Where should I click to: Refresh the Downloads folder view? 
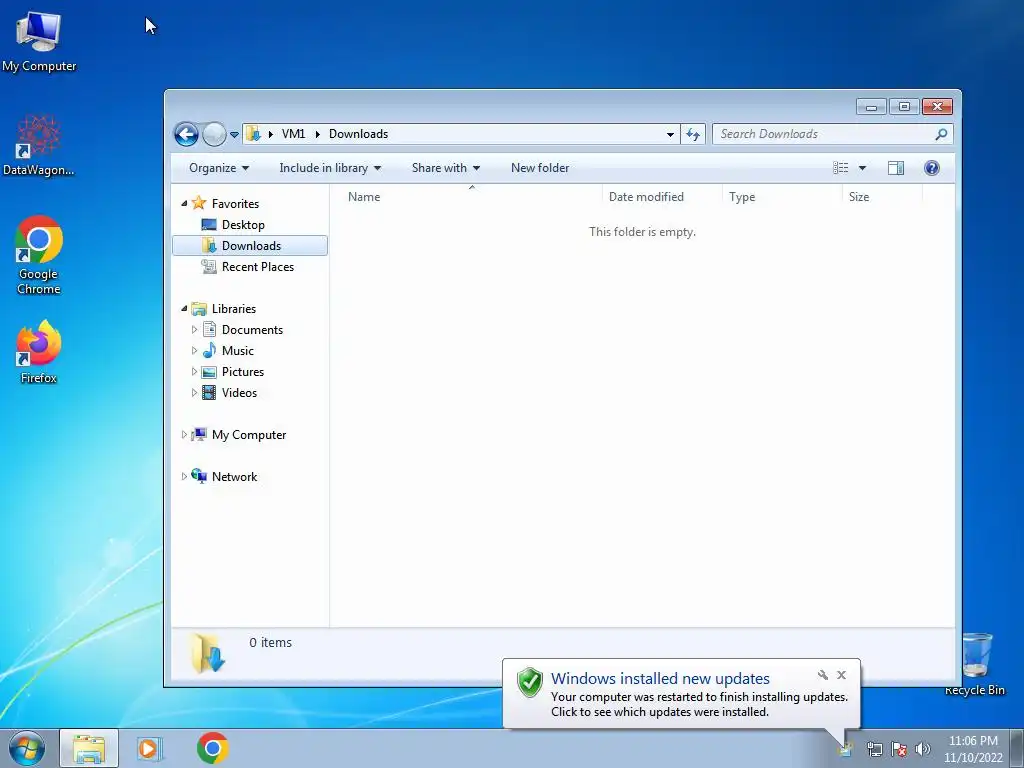click(693, 135)
